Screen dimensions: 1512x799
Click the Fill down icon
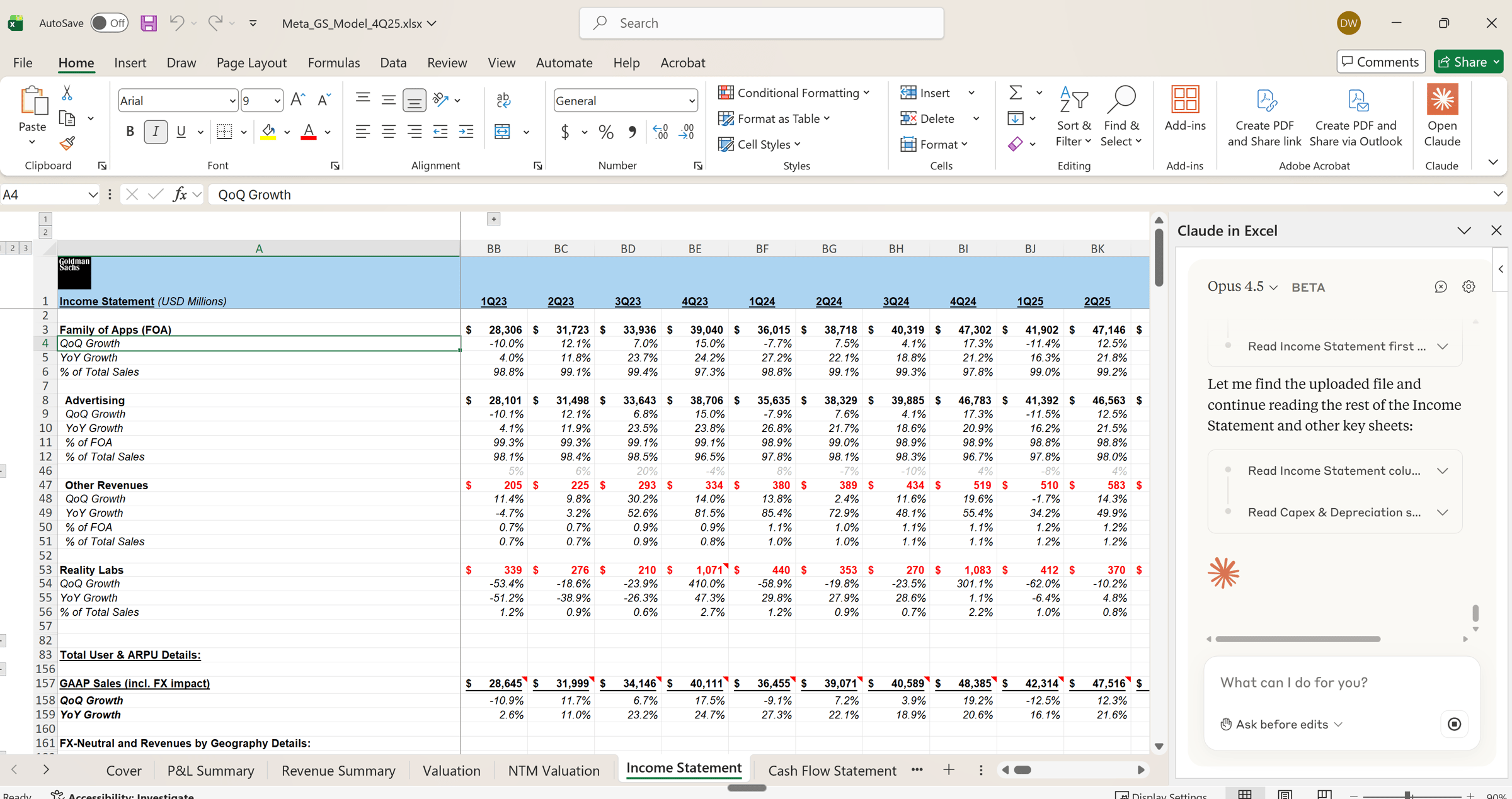[1016, 118]
